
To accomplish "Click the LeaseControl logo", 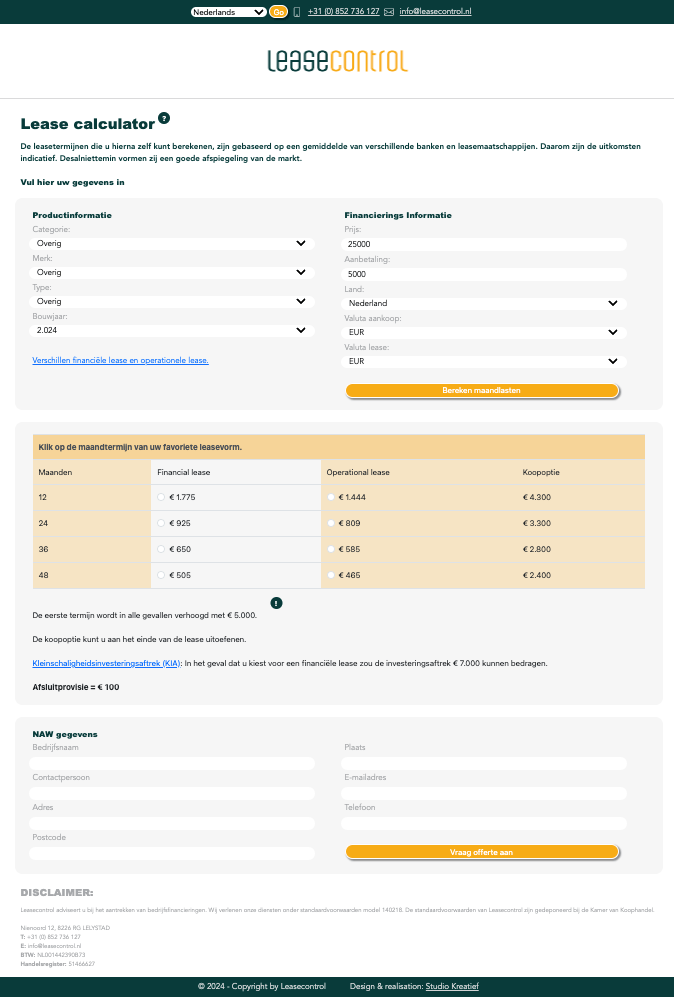I will [x=337, y=61].
